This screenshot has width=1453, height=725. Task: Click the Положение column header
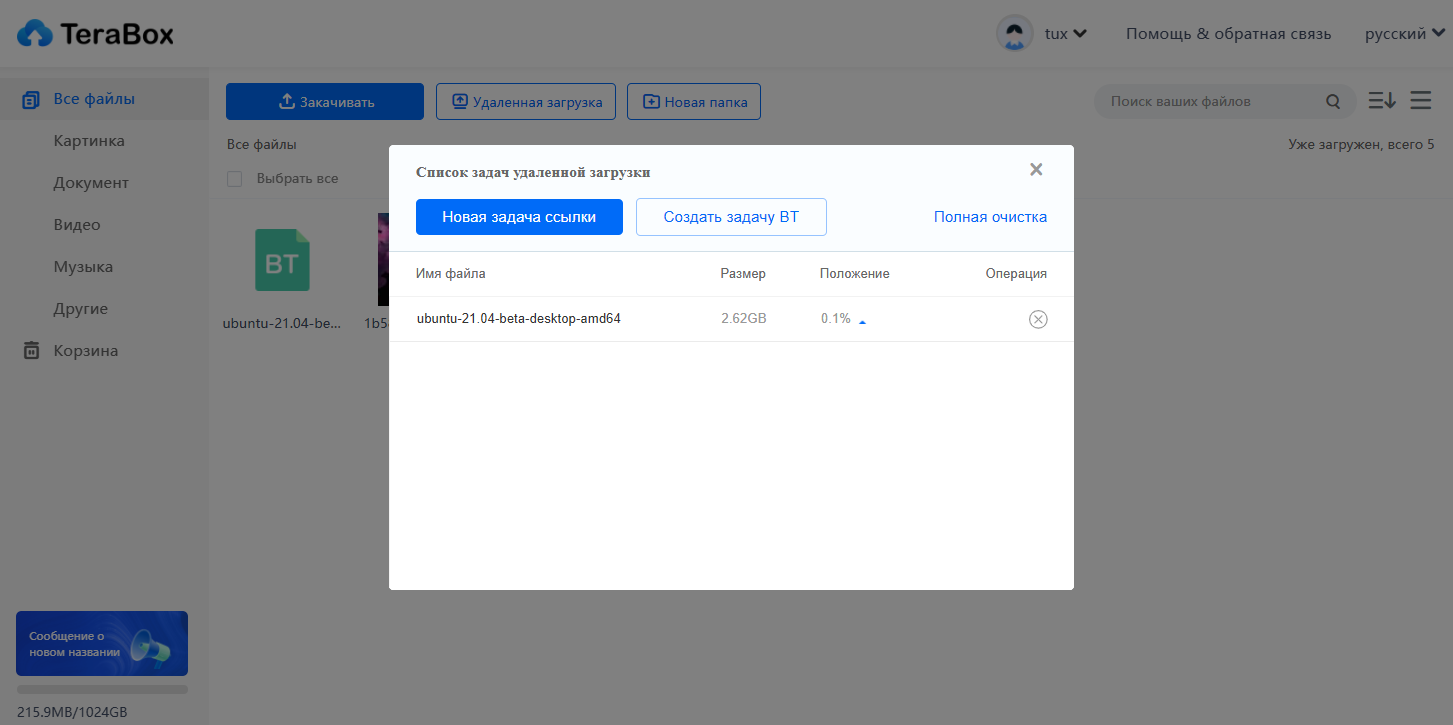pos(854,274)
